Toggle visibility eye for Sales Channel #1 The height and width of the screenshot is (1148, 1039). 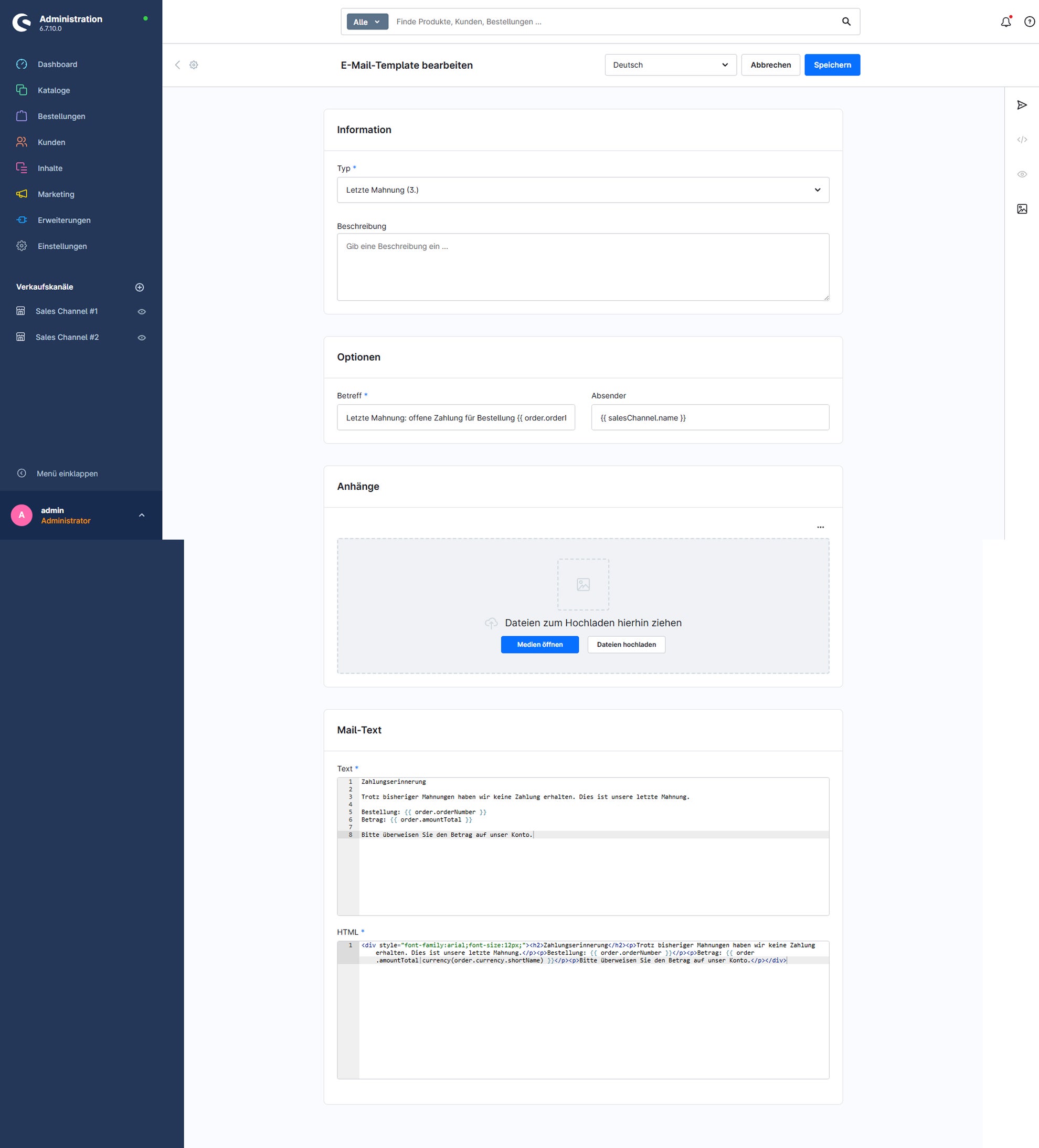click(142, 311)
